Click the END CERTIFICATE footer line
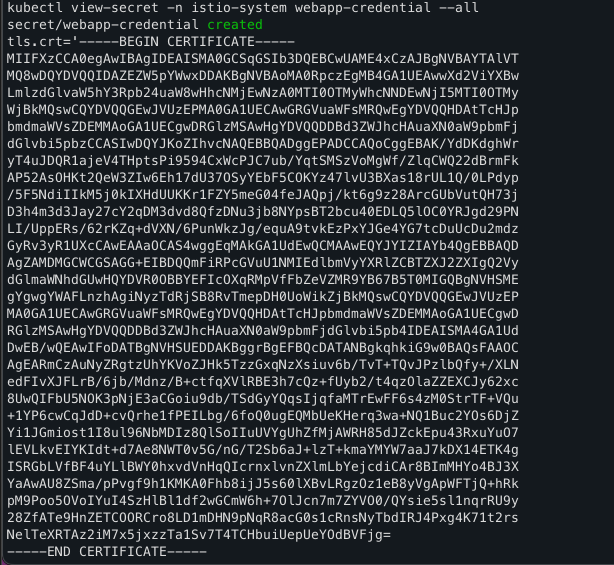Image resolution: width=614 pixels, height=565 pixels. (x=107, y=552)
